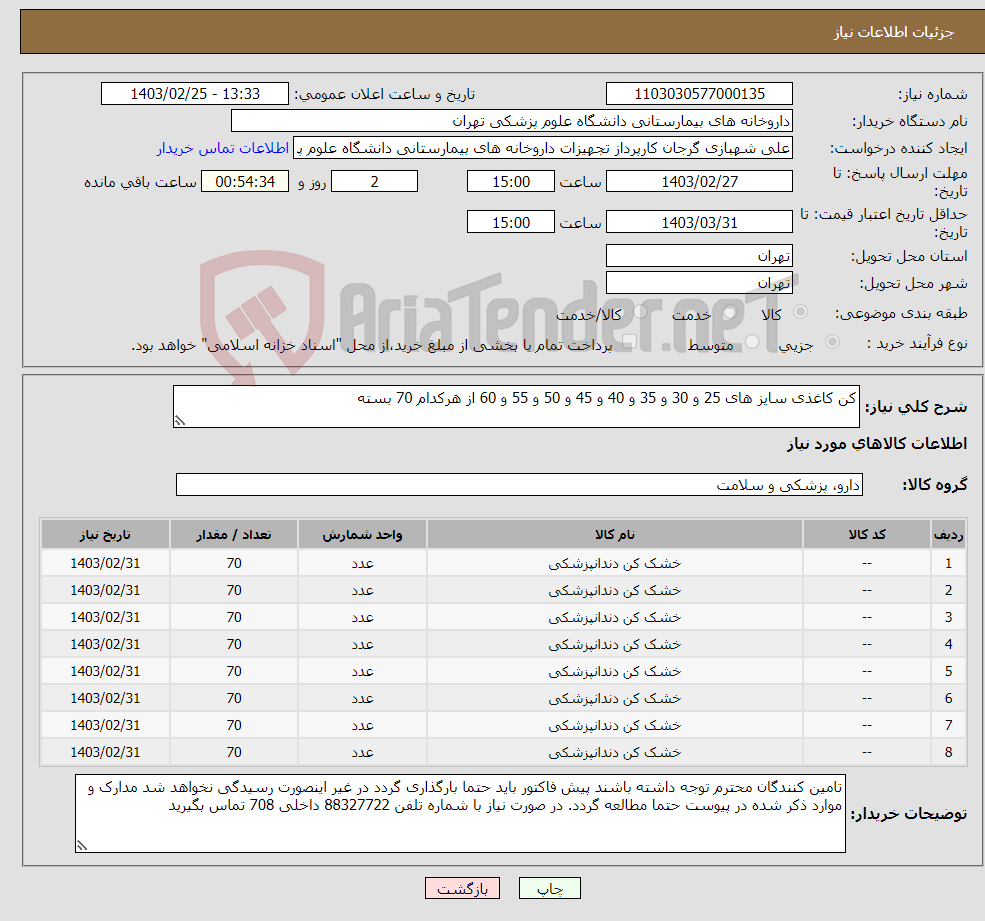Viewport: 985px width, 921px height.
Task: Click quantity 70 in row 6
Action: pos(234,699)
